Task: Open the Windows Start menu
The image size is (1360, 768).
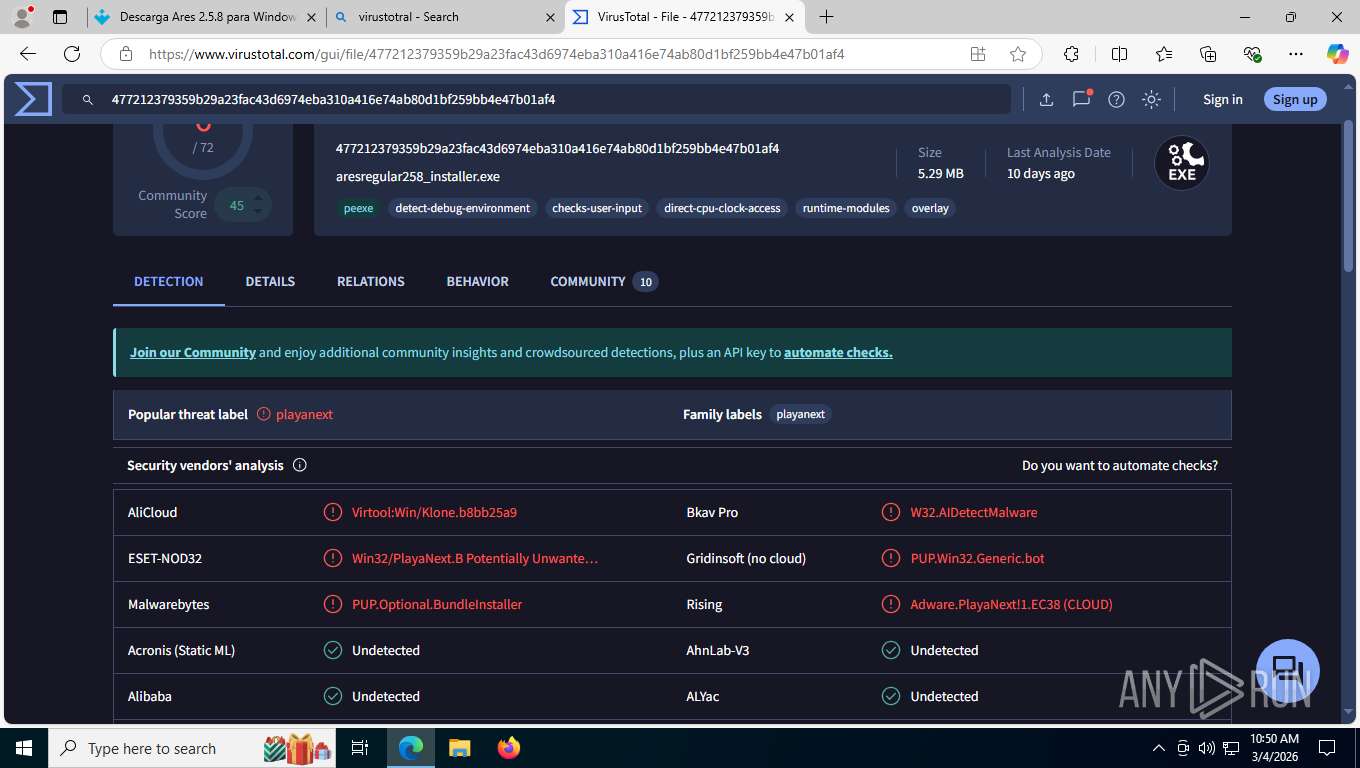Action: tap(23, 748)
